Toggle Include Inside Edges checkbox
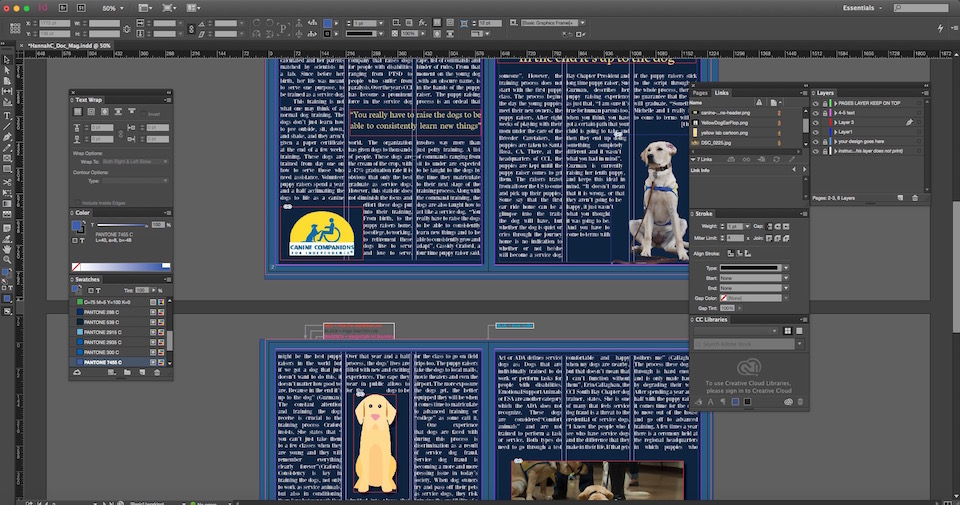 (x=78, y=203)
